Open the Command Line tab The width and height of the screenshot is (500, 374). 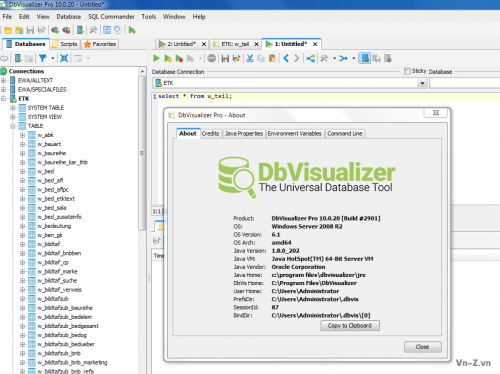(345, 134)
